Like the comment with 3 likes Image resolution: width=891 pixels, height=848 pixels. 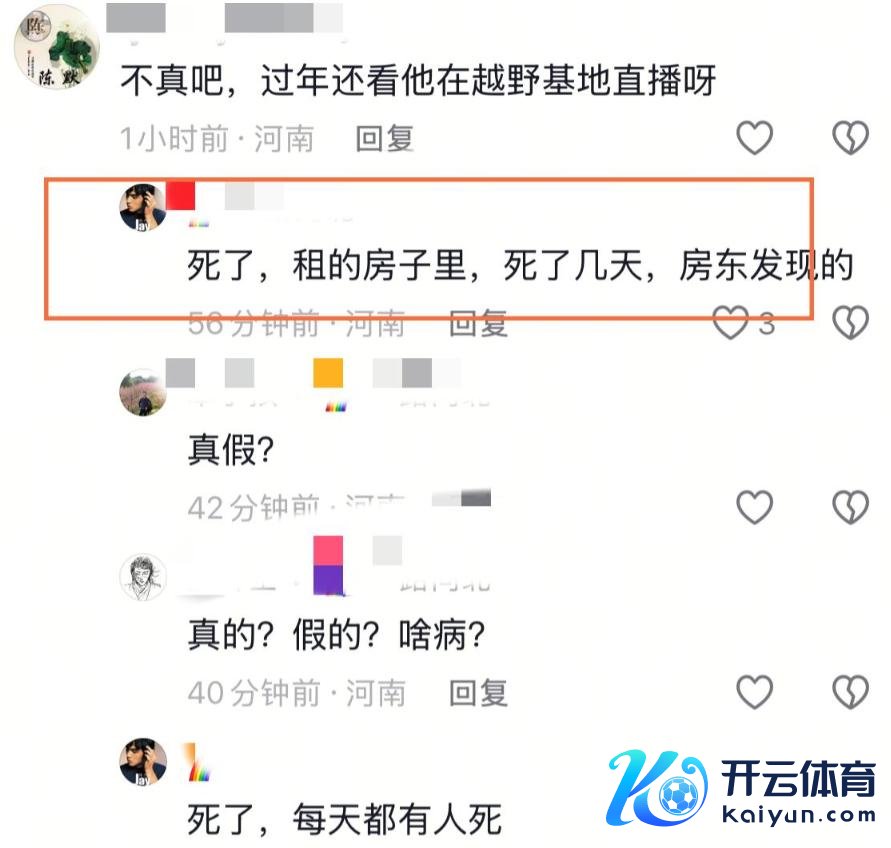[x=731, y=322]
